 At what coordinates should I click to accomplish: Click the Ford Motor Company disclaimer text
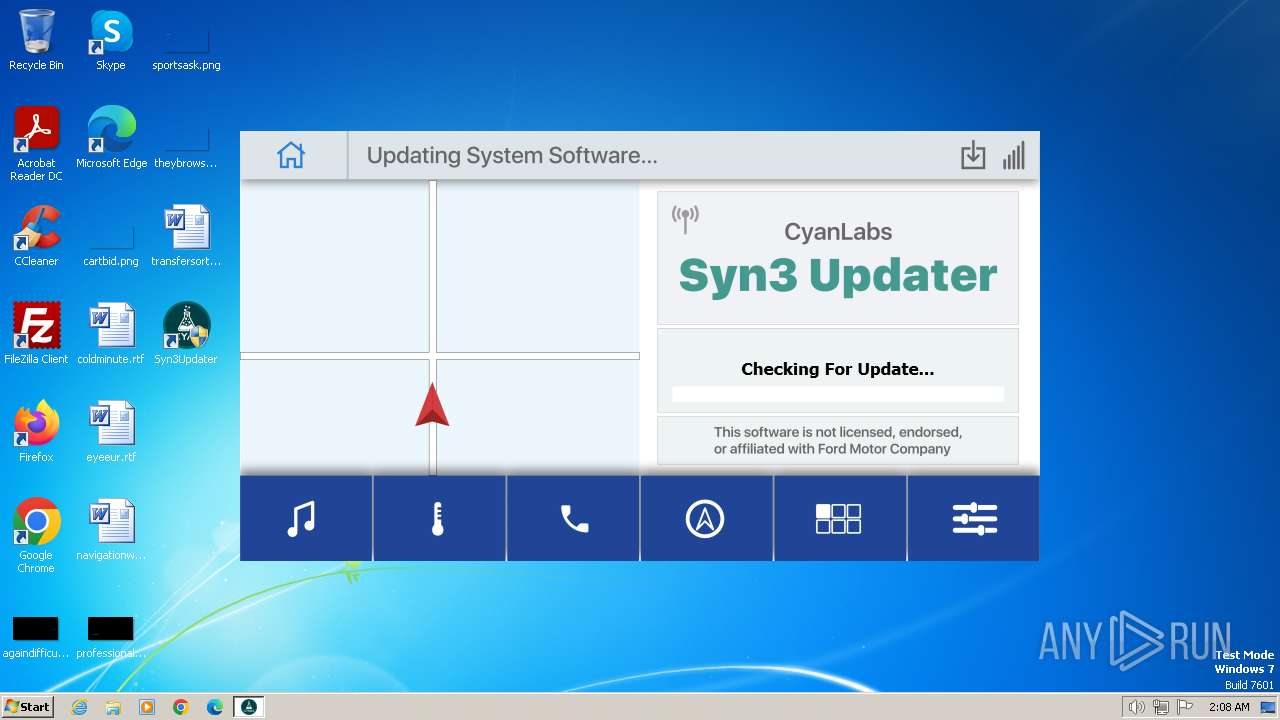838,441
